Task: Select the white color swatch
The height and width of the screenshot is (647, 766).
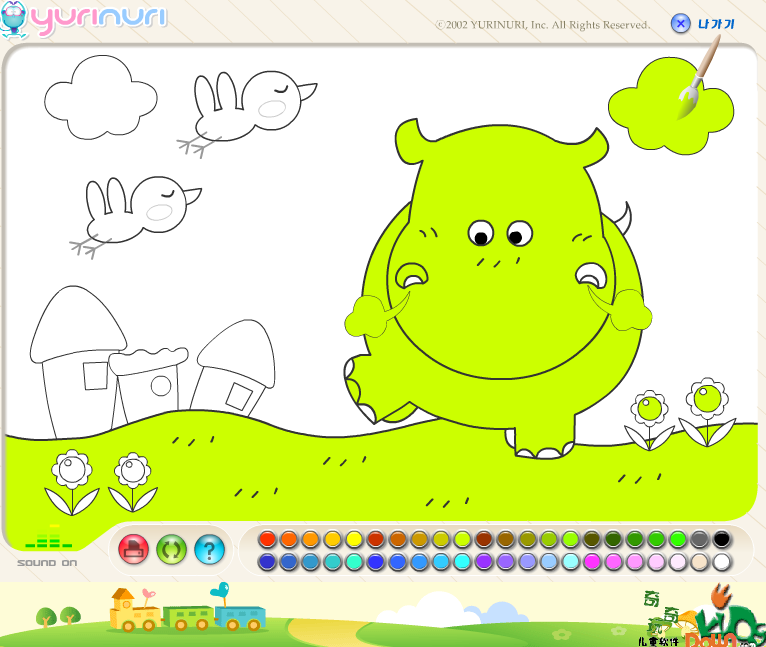Action: [x=721, y=562]
